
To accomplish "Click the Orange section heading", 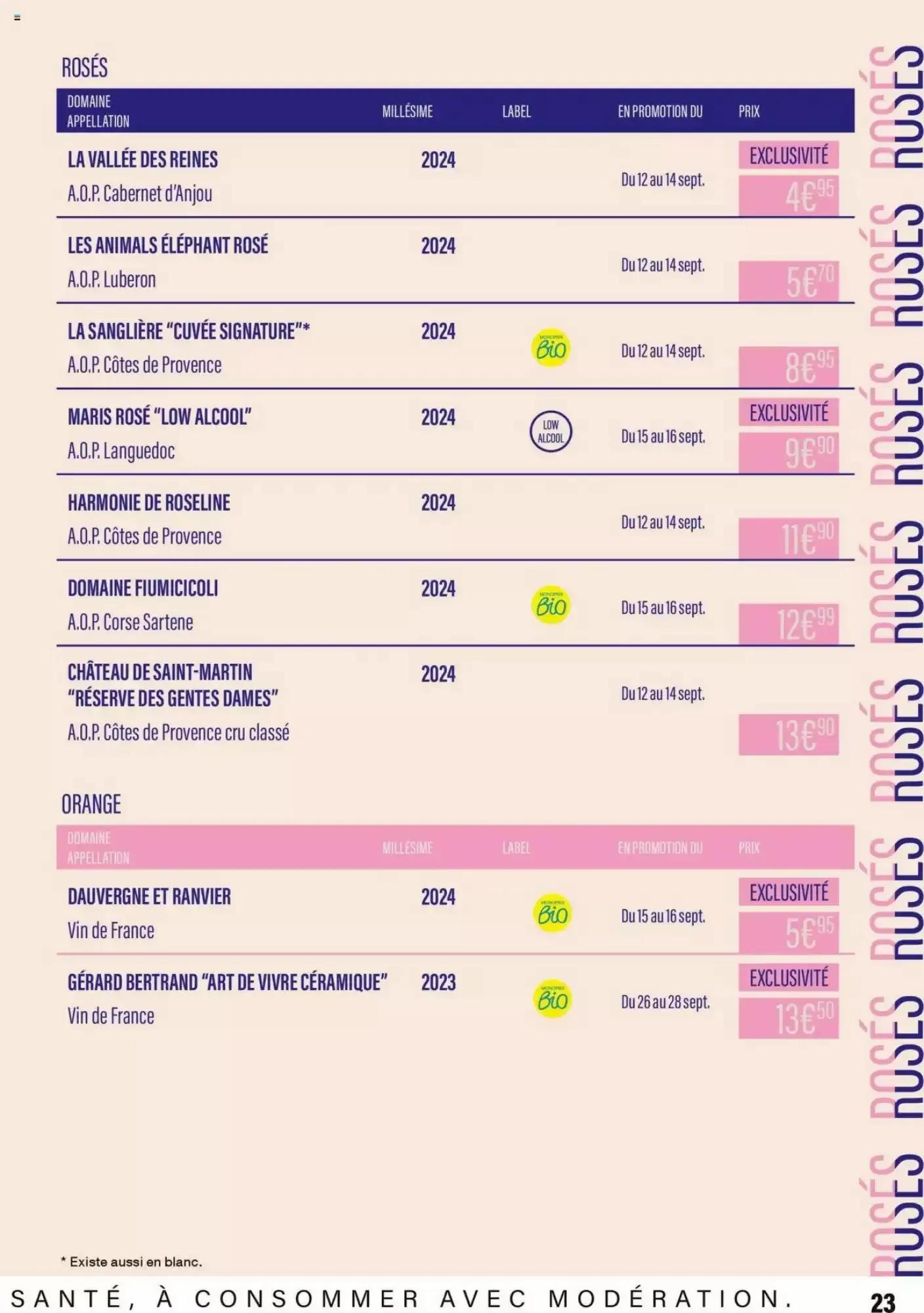I will pyautogui.click(x=91, y=804).
